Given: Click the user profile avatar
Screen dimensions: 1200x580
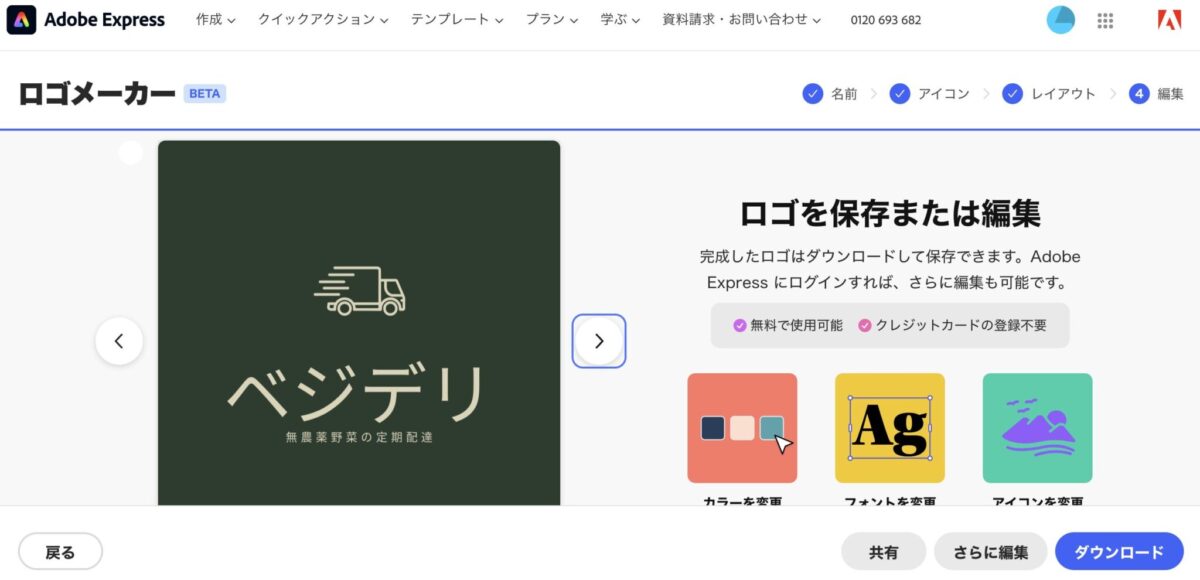Looking at the screenshot, I should [x=1060, y=20].
